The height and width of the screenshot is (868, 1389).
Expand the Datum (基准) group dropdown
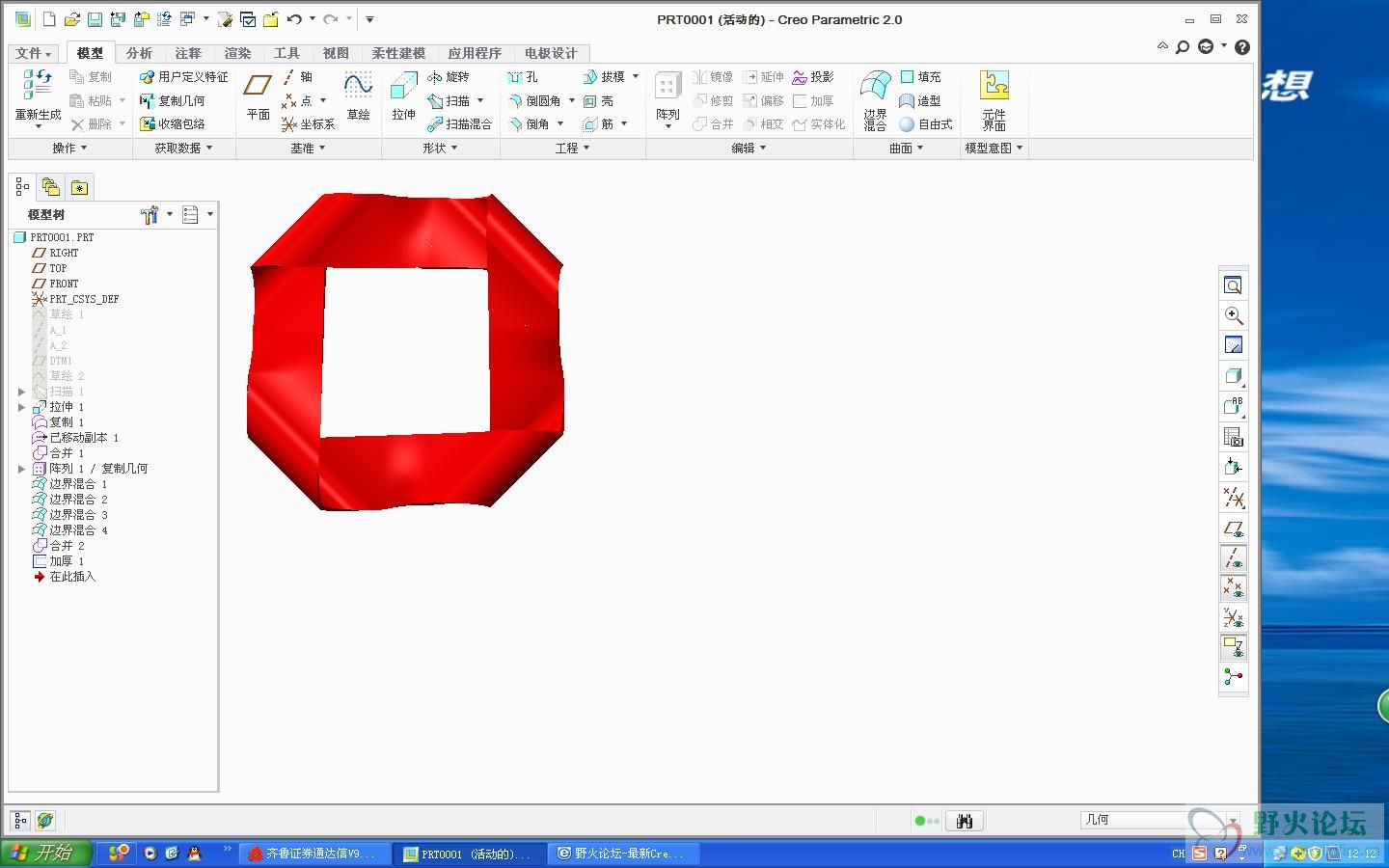click(309, 148)
